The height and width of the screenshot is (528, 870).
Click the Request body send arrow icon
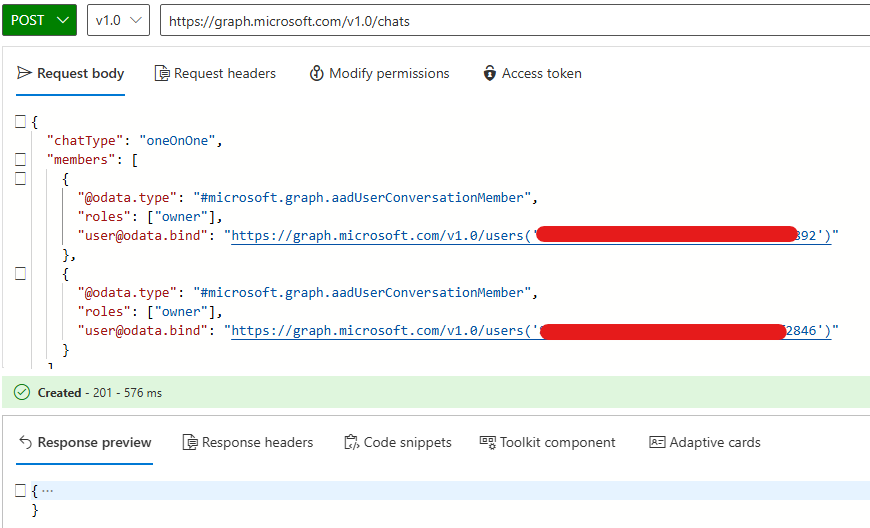24,73
